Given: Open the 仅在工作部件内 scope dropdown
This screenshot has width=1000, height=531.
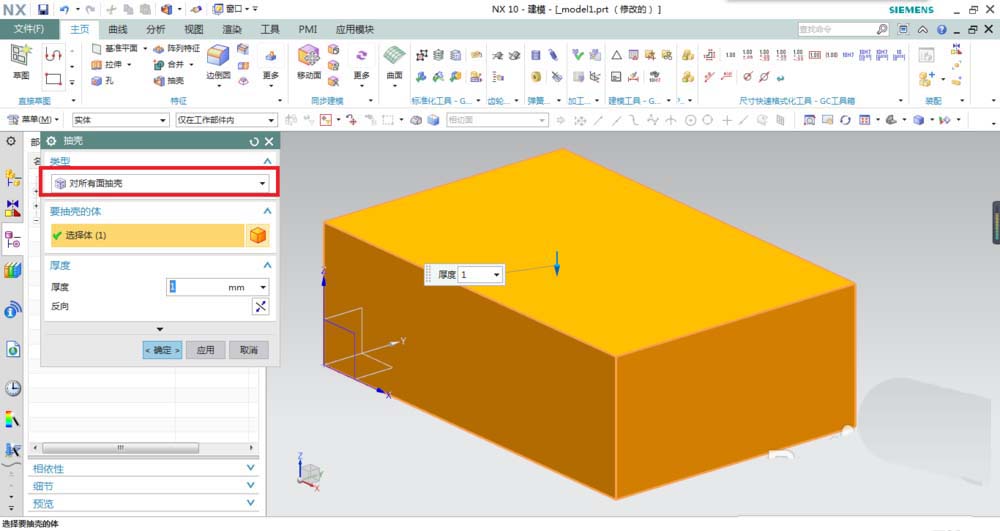Looking at the screenshot, I should tap(226, 120).
